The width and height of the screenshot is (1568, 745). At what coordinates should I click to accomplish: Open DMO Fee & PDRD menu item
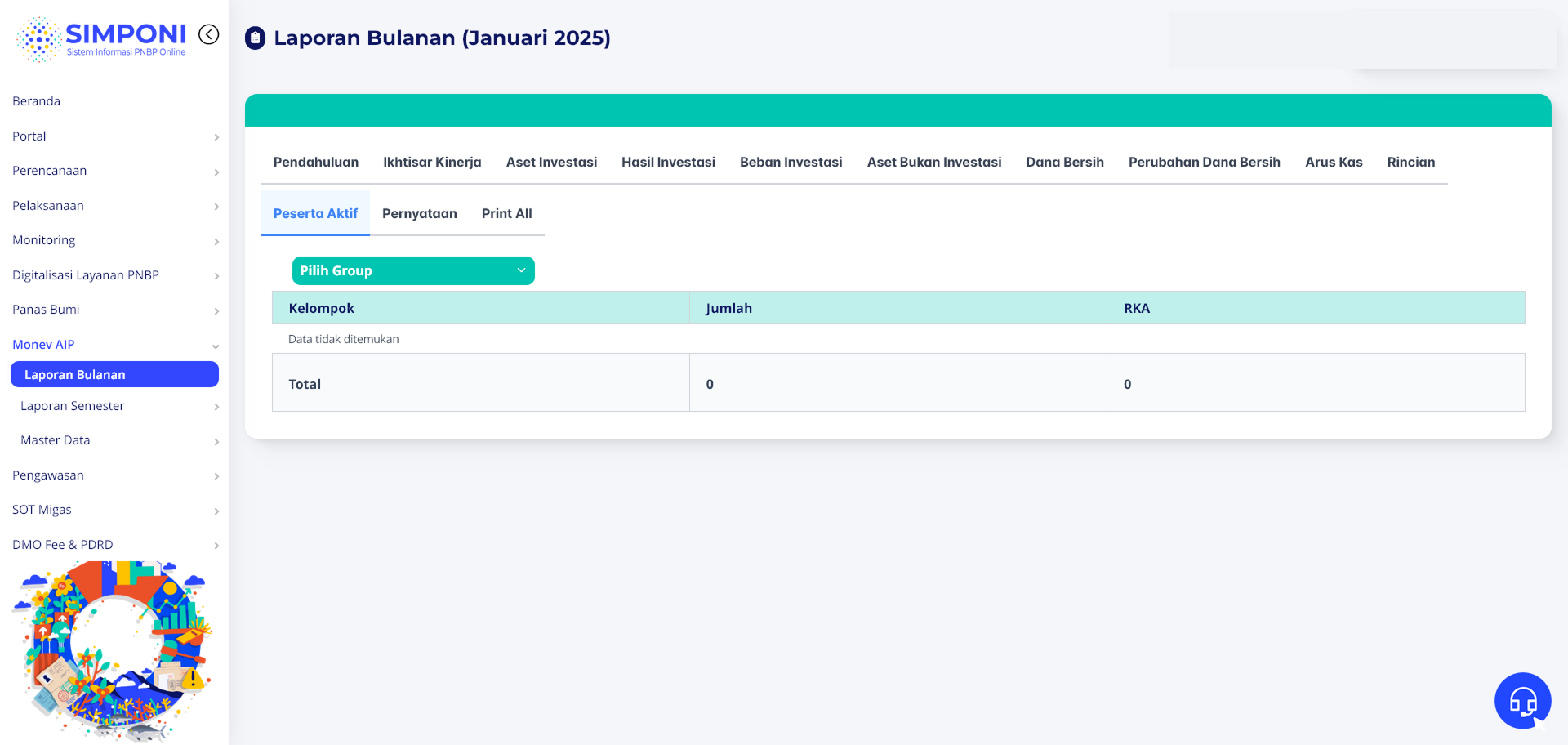pyautogui.click(x=63, y=545)
